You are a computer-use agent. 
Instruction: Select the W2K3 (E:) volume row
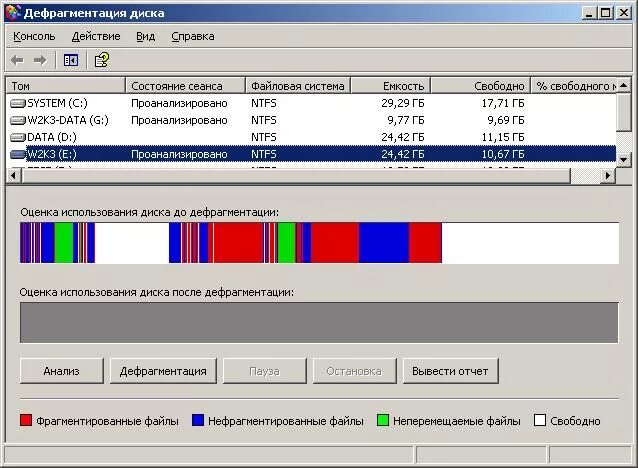(311, 154)
